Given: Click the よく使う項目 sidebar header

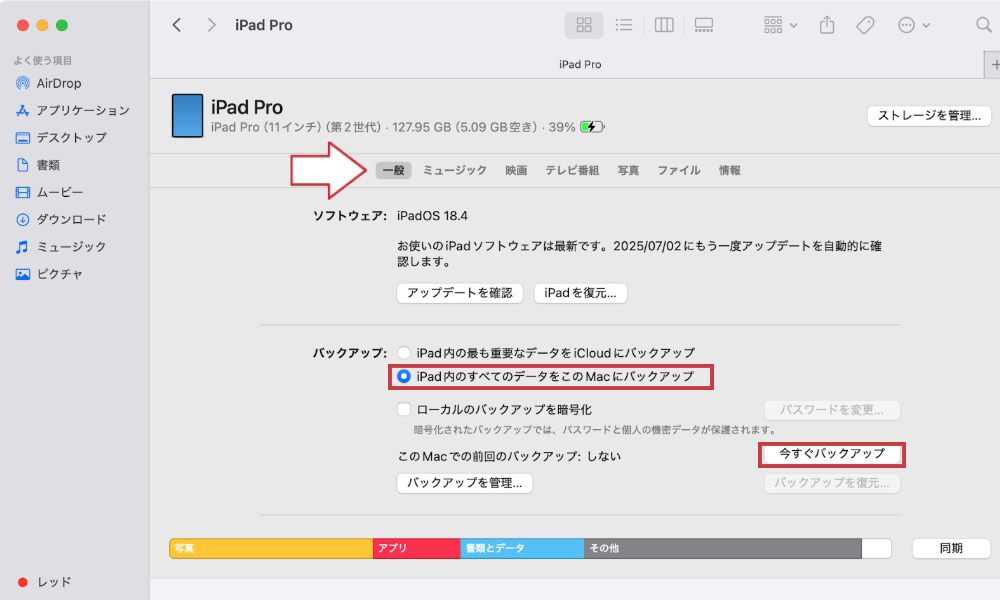Looking at the screenshot, I should click(x=43, y=60).
